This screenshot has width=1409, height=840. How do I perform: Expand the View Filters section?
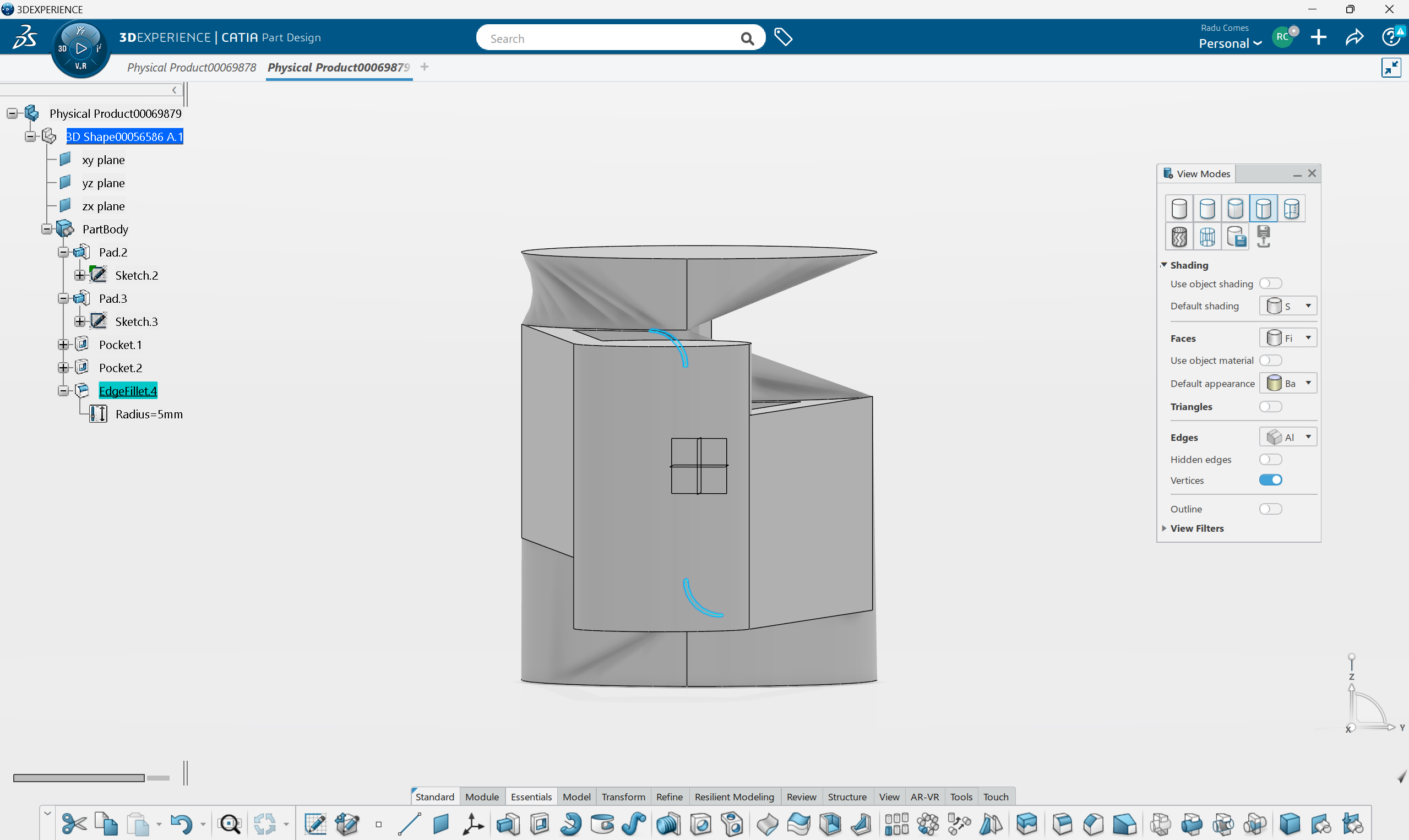1196,528
